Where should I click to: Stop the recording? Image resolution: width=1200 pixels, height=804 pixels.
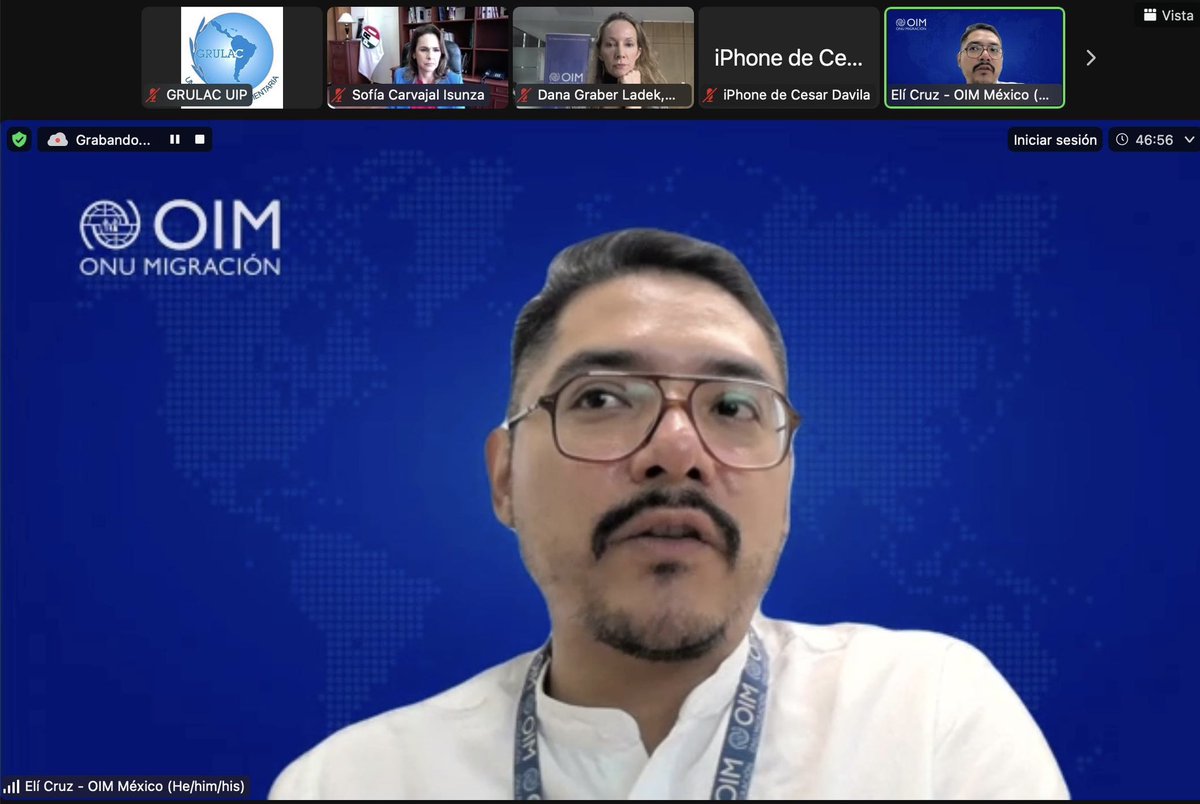(x=200, y=140)
